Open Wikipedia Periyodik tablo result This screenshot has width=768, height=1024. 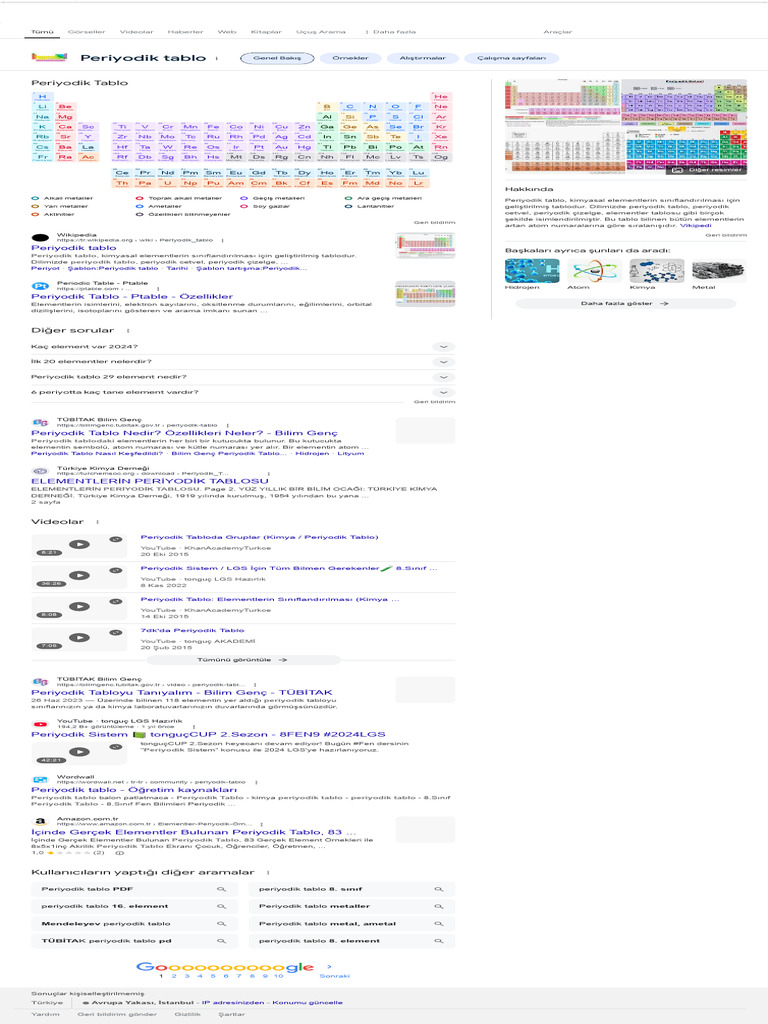(74, 248)
